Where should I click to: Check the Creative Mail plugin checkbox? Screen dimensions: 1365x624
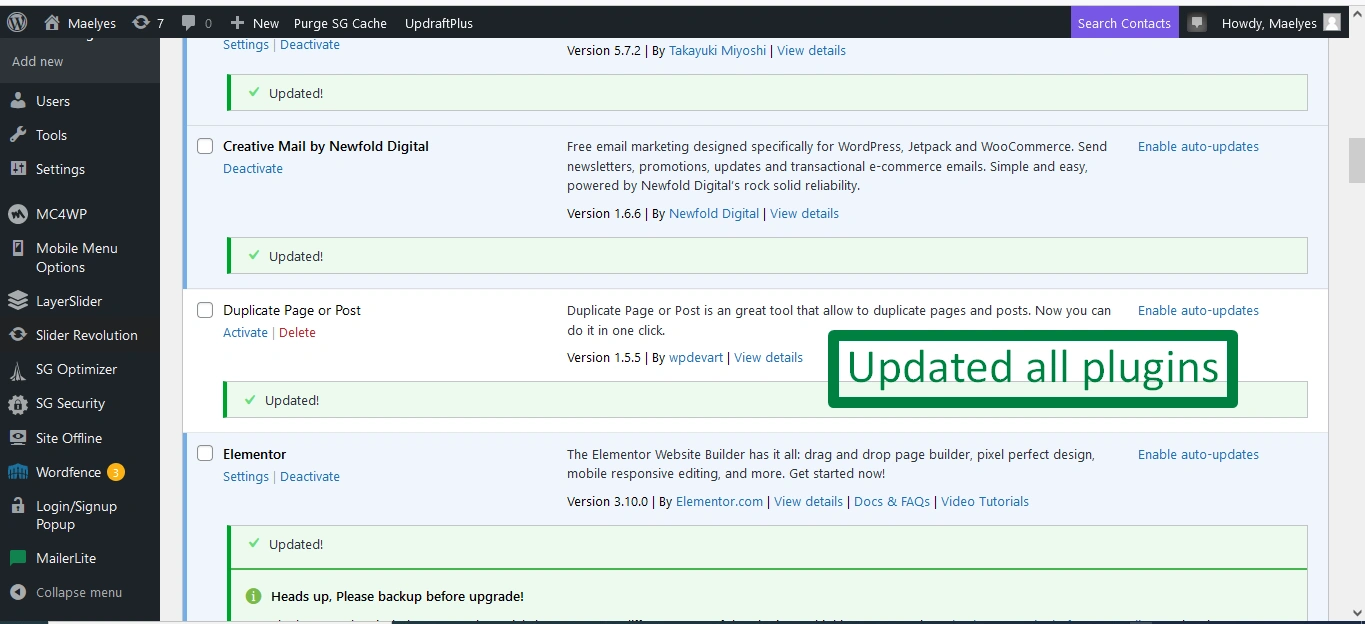coord(205,146)
